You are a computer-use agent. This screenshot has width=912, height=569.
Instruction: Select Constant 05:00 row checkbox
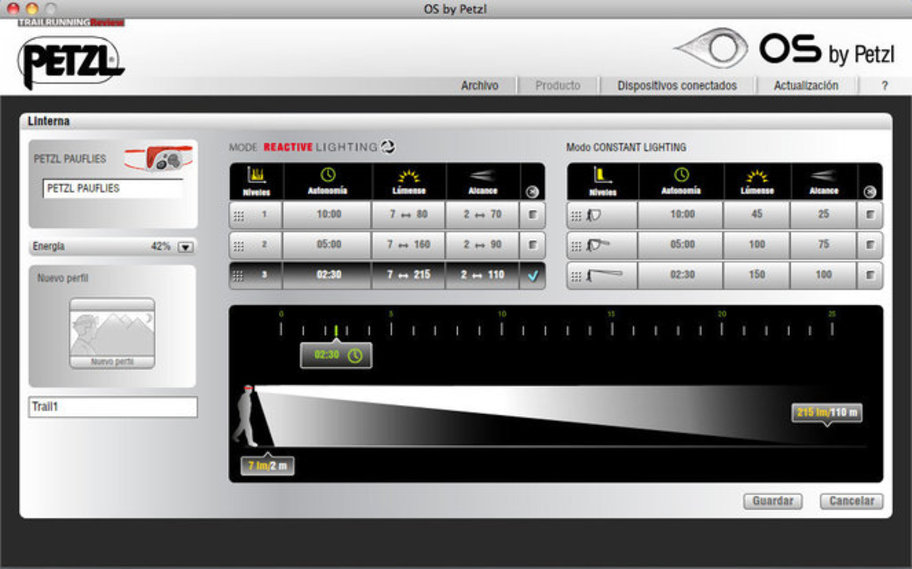point(870,245)
